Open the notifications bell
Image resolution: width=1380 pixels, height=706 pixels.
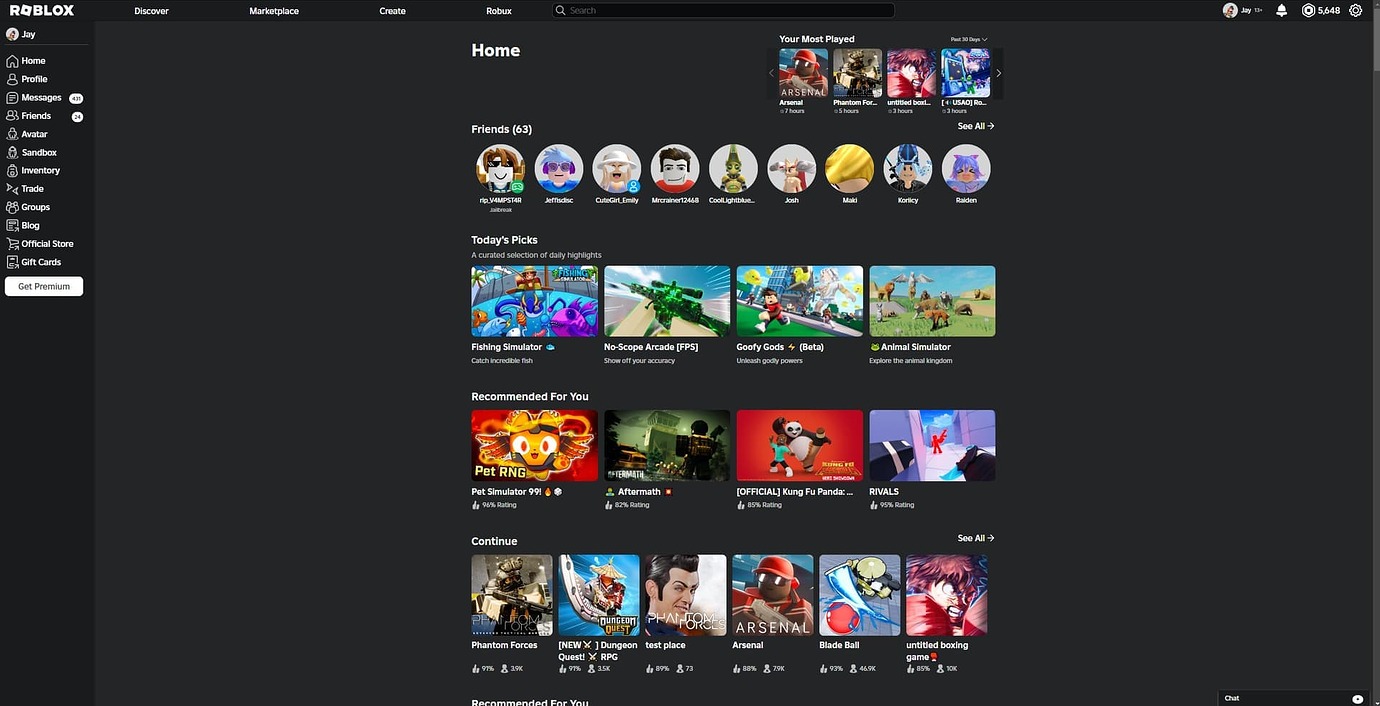(1281, 10)
